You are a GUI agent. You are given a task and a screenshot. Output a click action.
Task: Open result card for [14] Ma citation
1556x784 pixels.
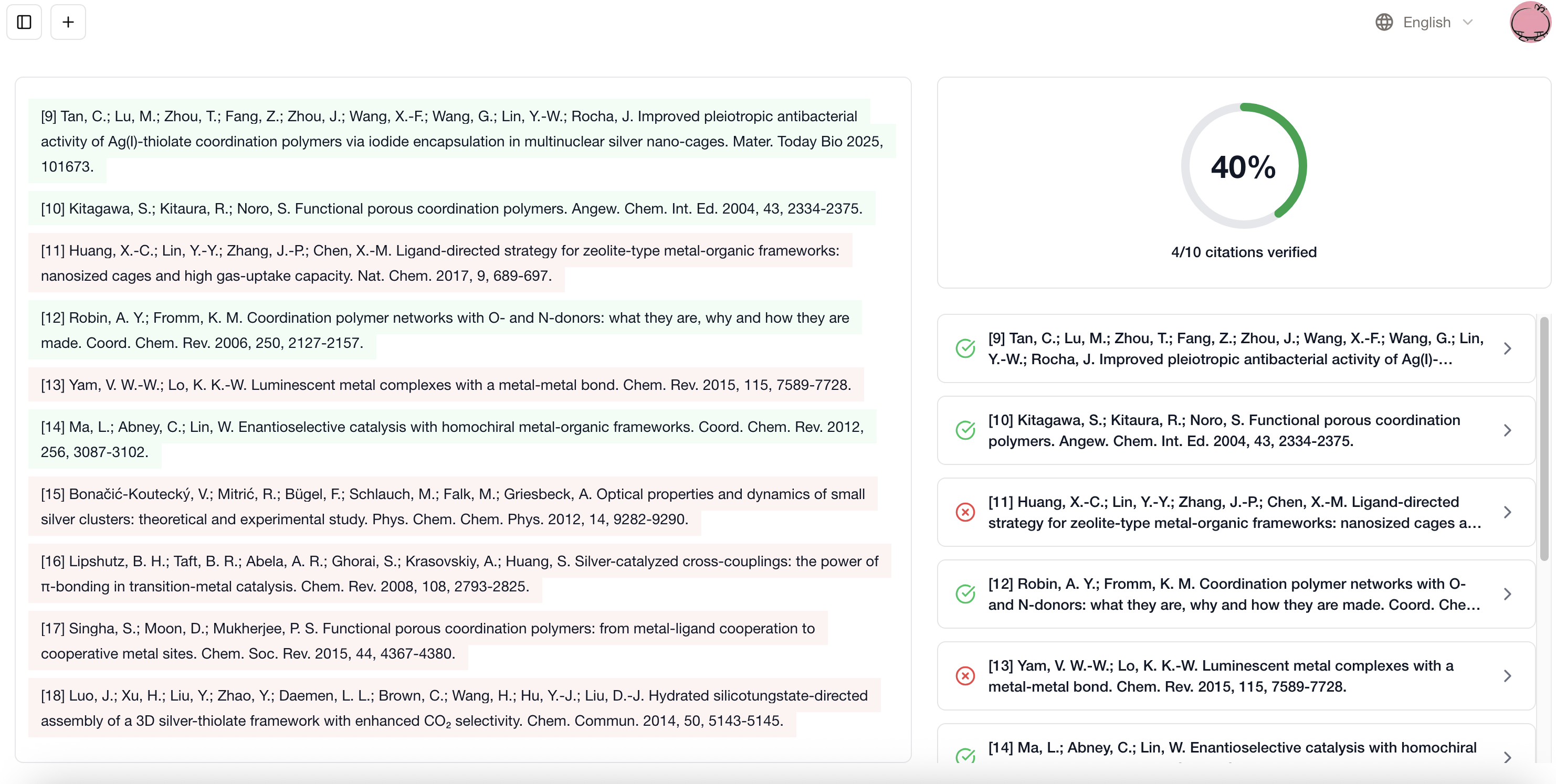point(1236,744)
